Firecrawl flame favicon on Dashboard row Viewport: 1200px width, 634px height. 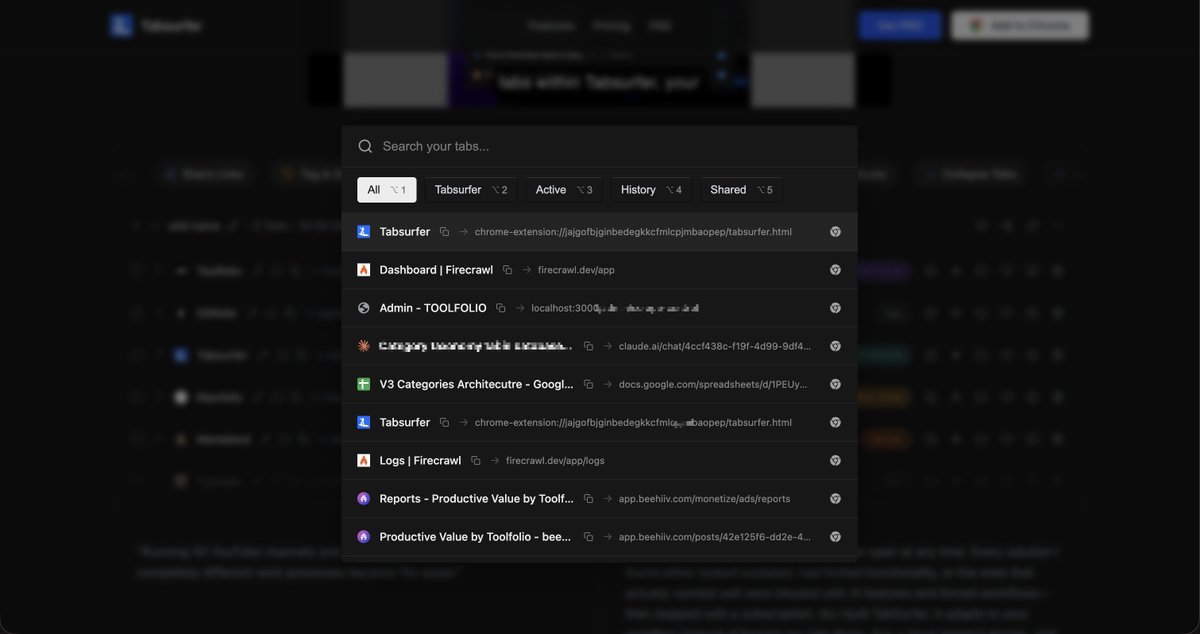click(364, 270)
